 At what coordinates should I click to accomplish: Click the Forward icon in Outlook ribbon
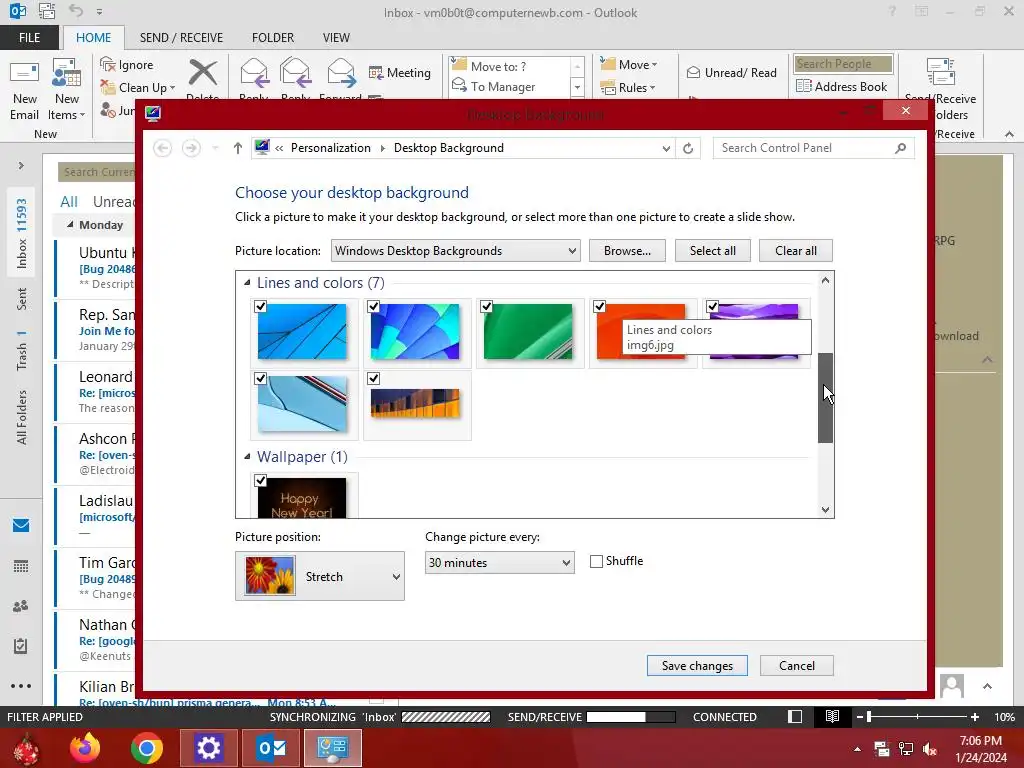click(x=341, y=72)
